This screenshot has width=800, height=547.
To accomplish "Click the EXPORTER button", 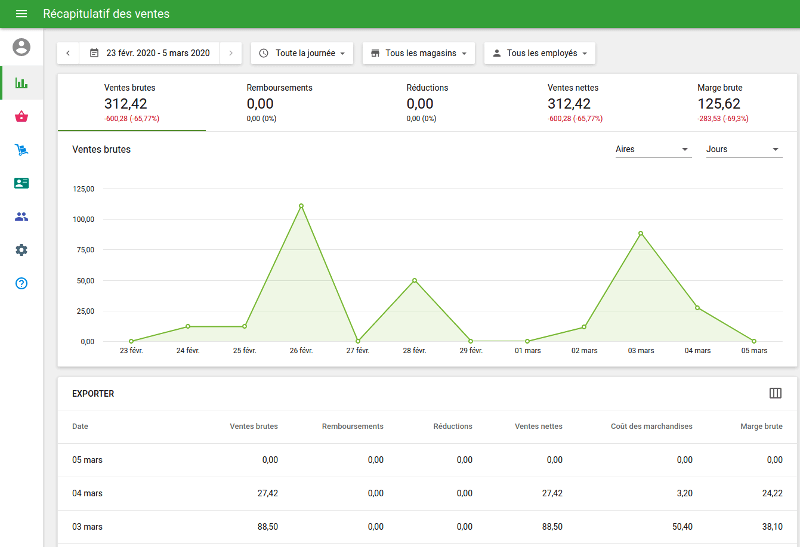I will pos(93,394).
